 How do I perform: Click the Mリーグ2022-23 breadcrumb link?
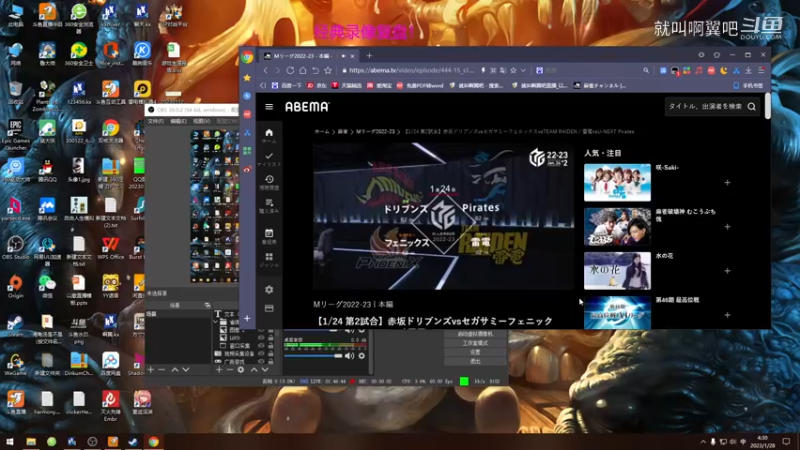pyautogui.click(x=376, y=132)
